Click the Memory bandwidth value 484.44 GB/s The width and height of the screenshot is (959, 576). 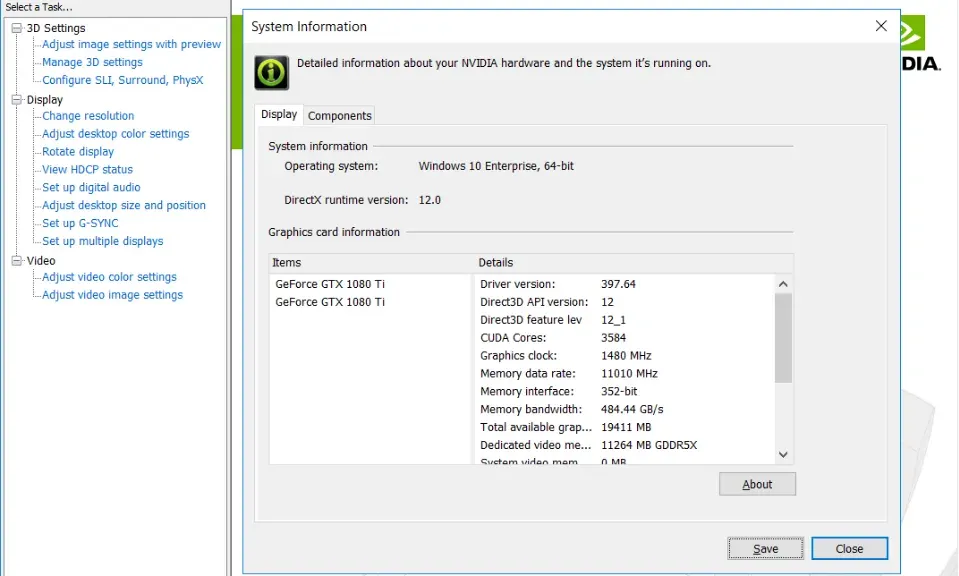(632, 409)
